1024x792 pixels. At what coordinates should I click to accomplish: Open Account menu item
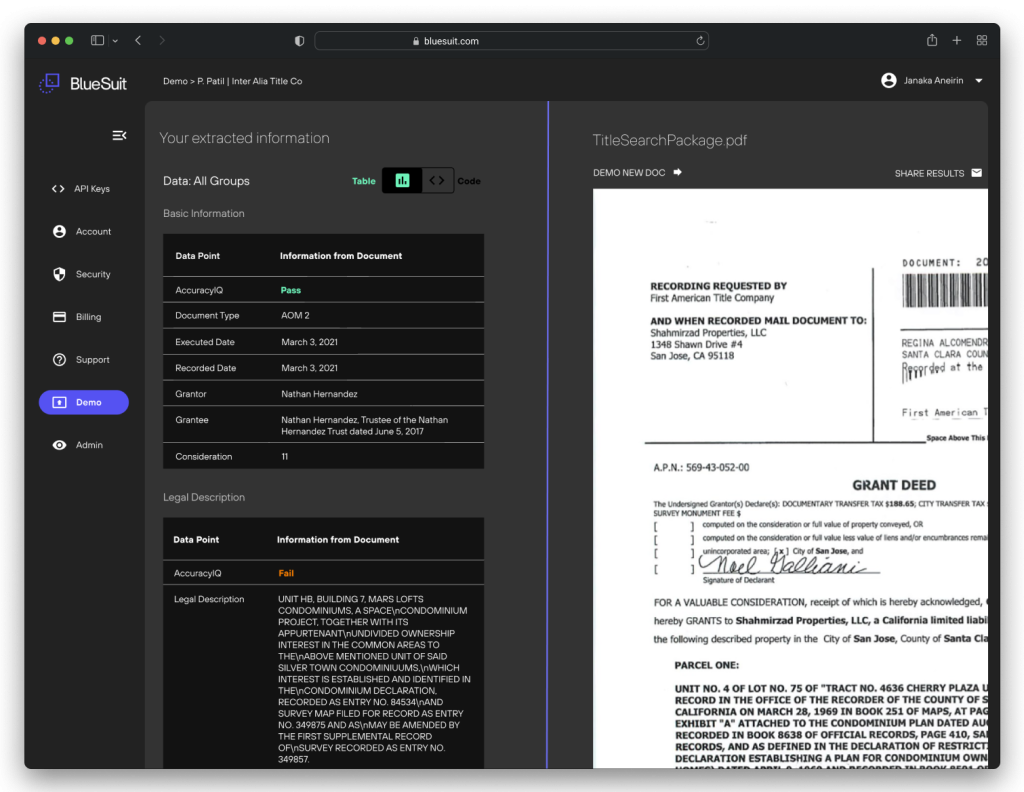click(84, 231)
